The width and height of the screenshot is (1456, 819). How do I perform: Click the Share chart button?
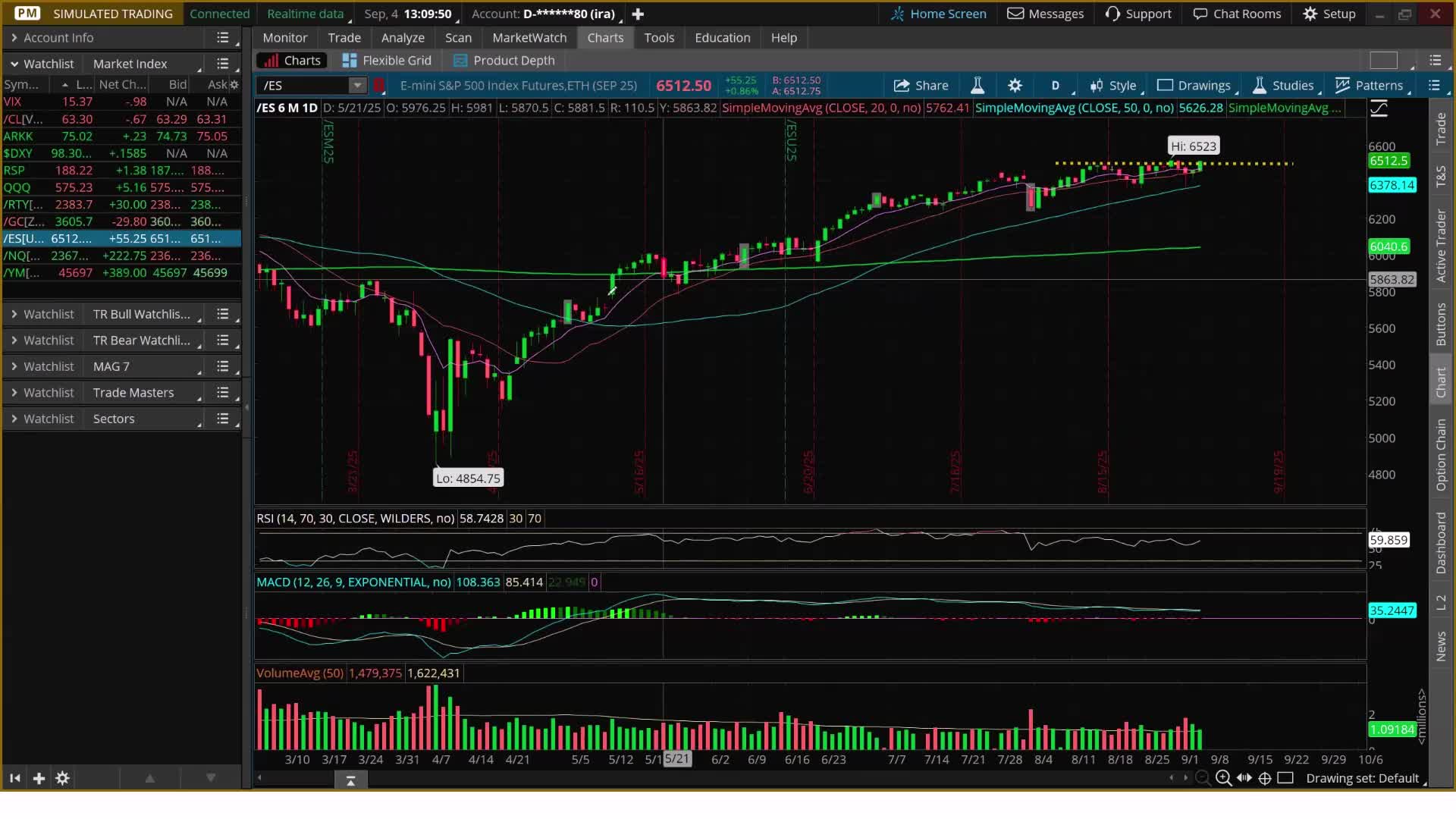click(x=921, y=85)
